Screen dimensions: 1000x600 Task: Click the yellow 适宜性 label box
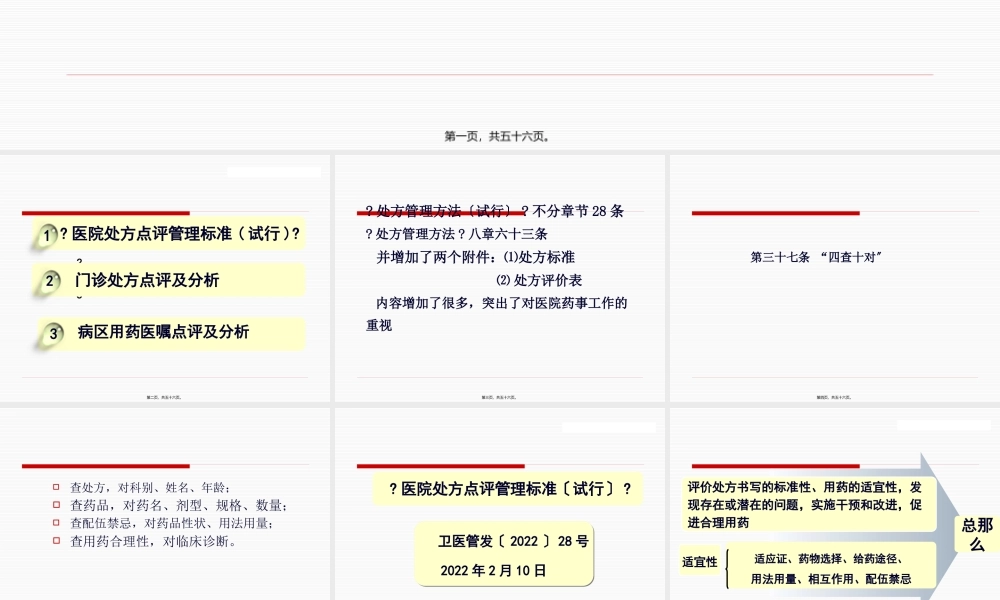700,562
